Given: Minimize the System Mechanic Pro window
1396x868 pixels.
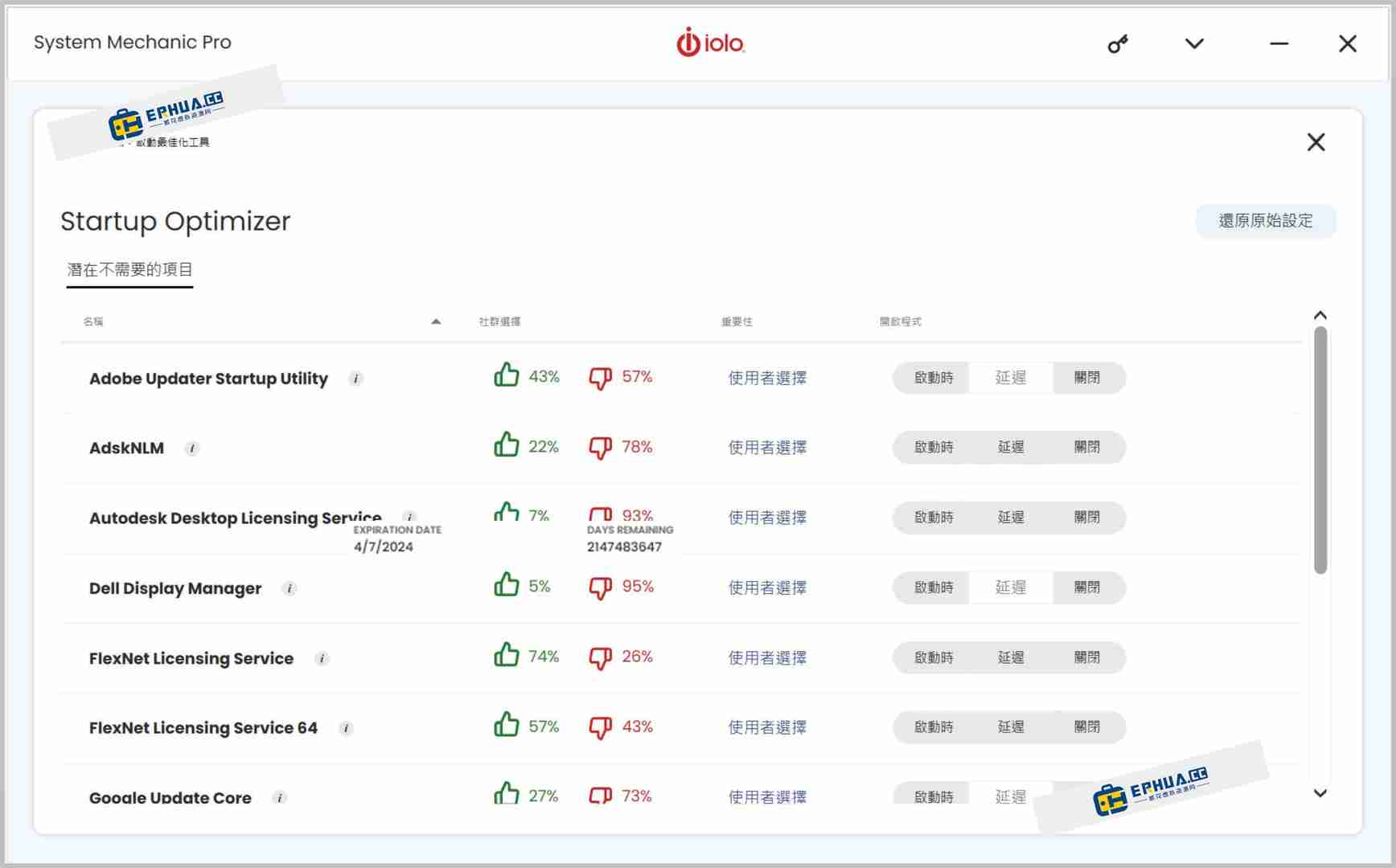Looking at the screenshot, I should (1279, 43).
